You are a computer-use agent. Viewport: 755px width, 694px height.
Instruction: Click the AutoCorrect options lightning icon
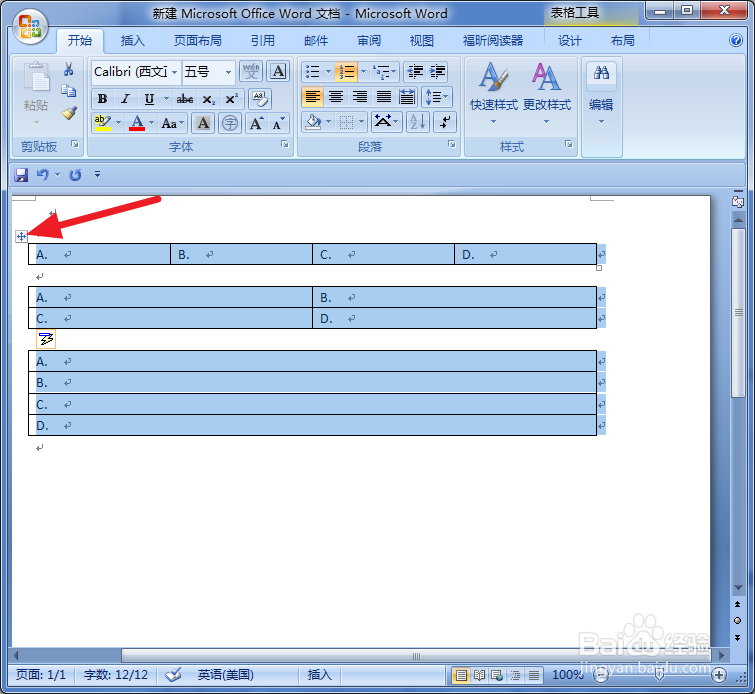pyautogui.click(x=46, y=339)
